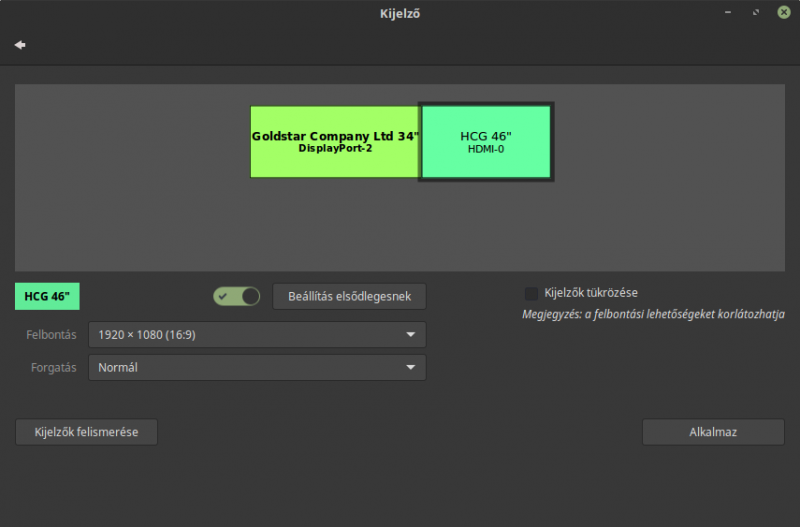Maximize the Kijelző window
This screenshot has width=800, height=527.
pos(755,13)
